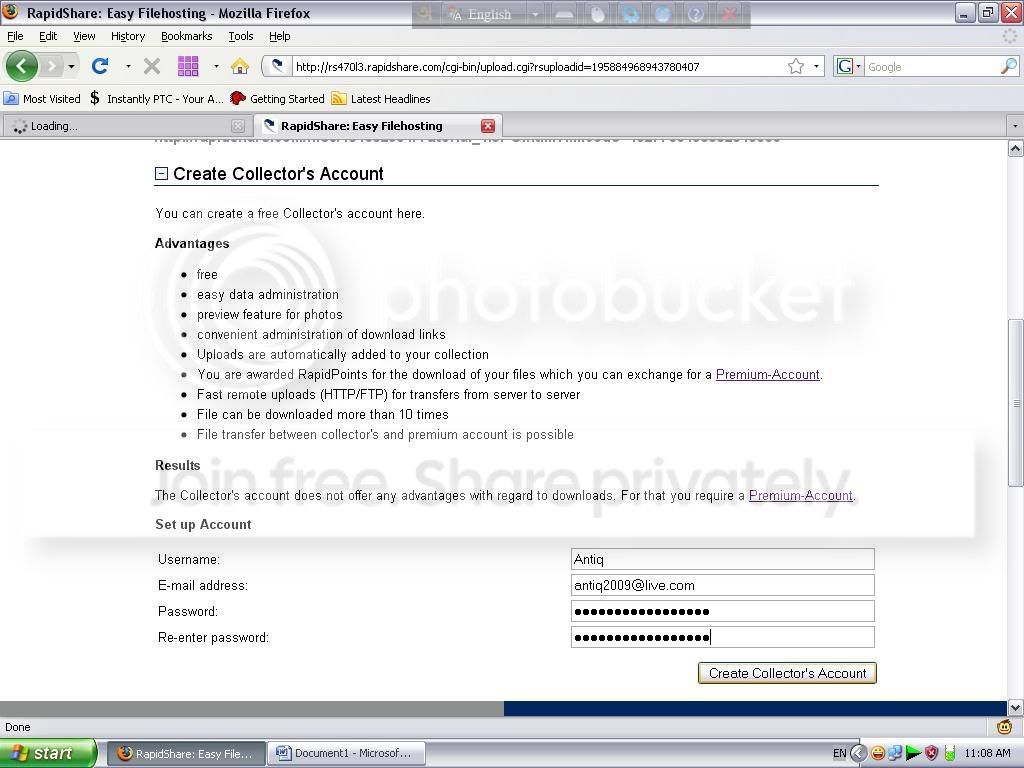Bookmark this page with the star icon
This screenshot has height=768, width=1024.
[795, 66]
